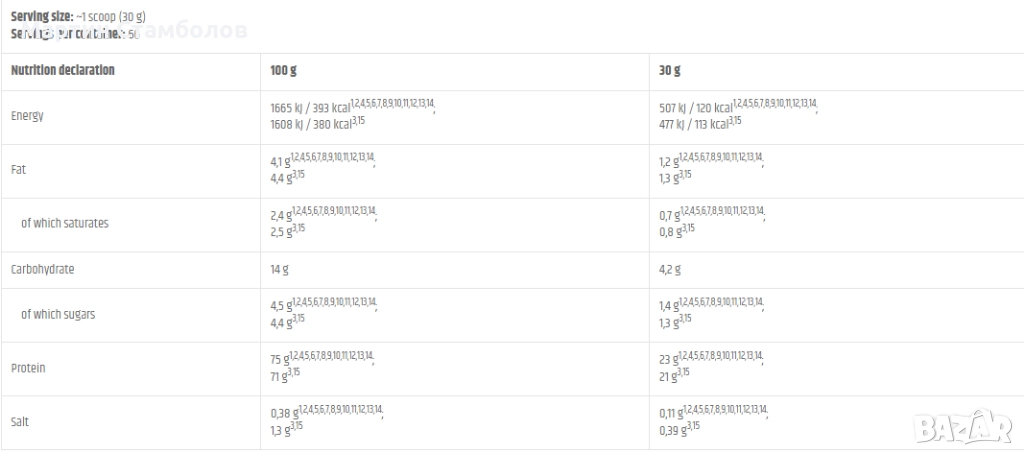Select the 'of which saturates' row label
This screenshot has width=1024, height=456.
pyautogui.click(x=64, y=224)
